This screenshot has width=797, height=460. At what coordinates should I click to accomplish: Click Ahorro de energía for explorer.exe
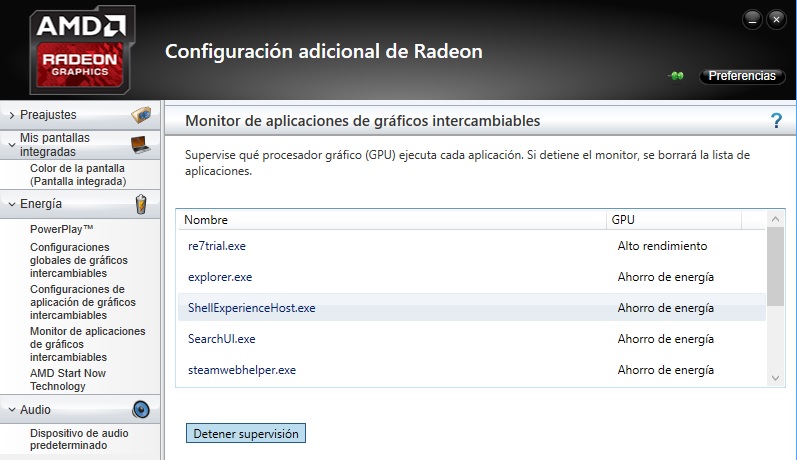click(x=665, y=277)
